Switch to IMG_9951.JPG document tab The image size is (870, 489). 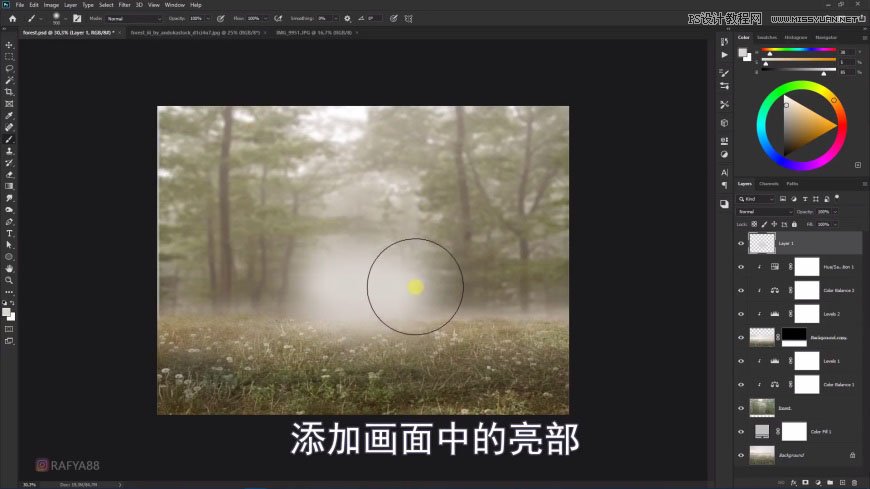coord(314,33)
